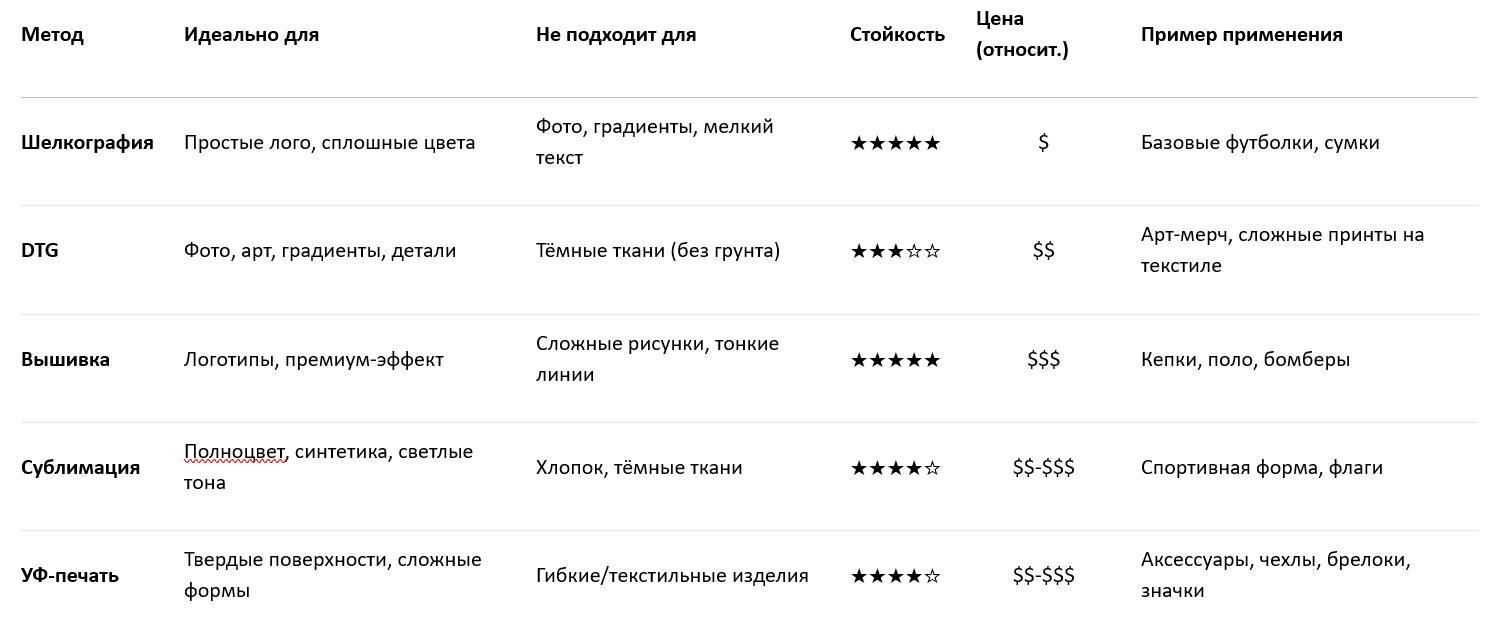Click the 'Стойкость' column header
This screenshot has width=1494, height=630.
[897, 35]
